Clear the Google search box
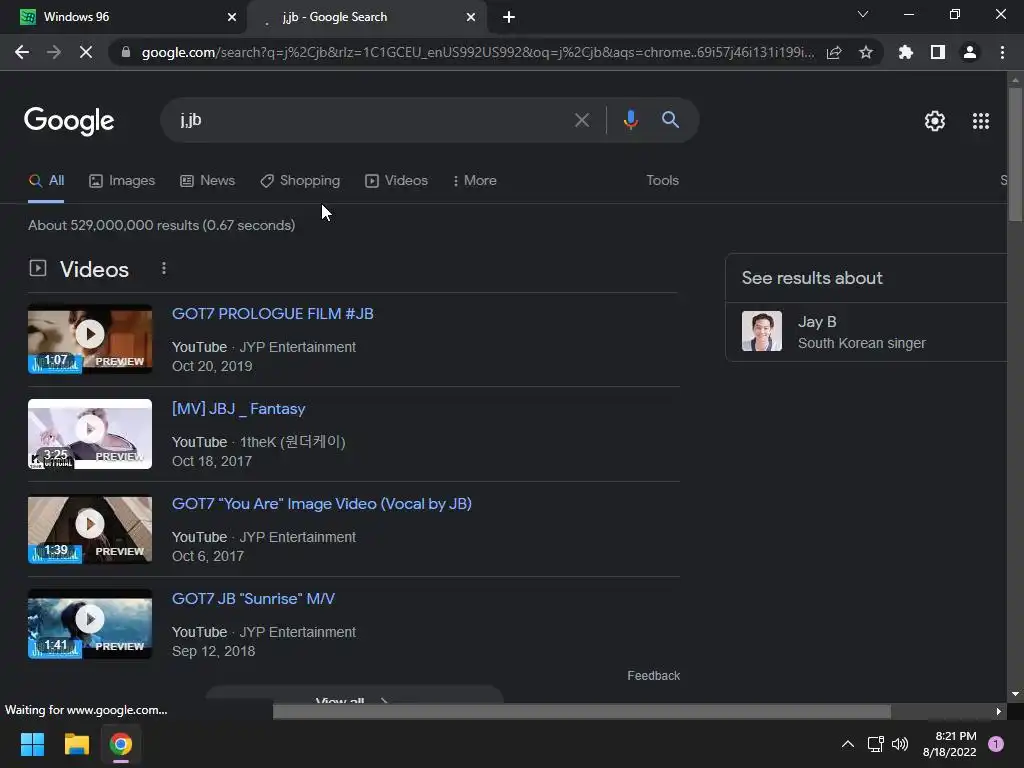Viewport: 1024px width, 768px height. (582, 120)
